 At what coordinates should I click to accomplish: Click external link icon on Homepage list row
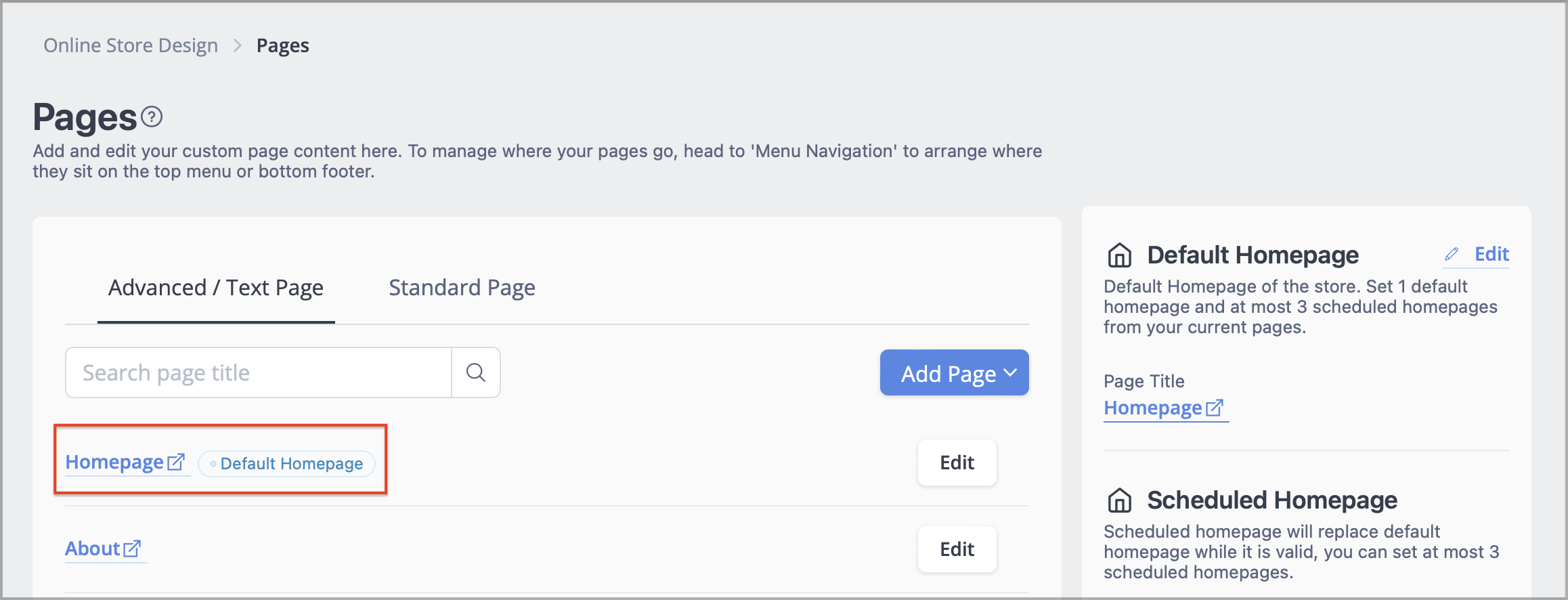point(176,462)
